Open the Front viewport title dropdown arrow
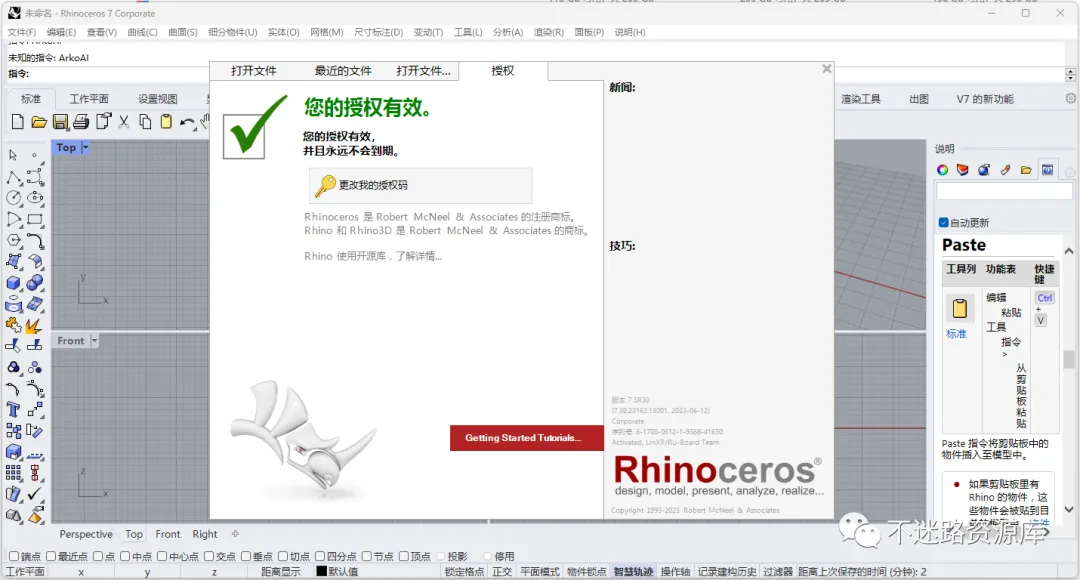Screen dimensions: 1080x580 click(94, 341)
